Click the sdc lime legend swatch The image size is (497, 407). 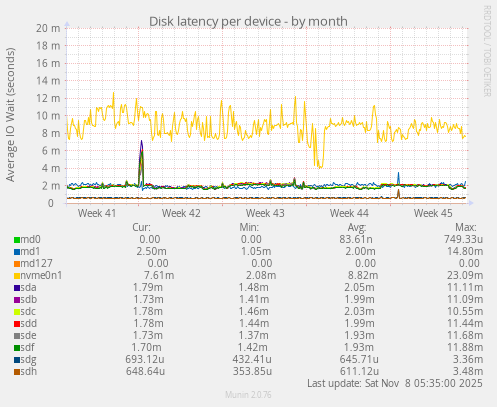point(17,312)
